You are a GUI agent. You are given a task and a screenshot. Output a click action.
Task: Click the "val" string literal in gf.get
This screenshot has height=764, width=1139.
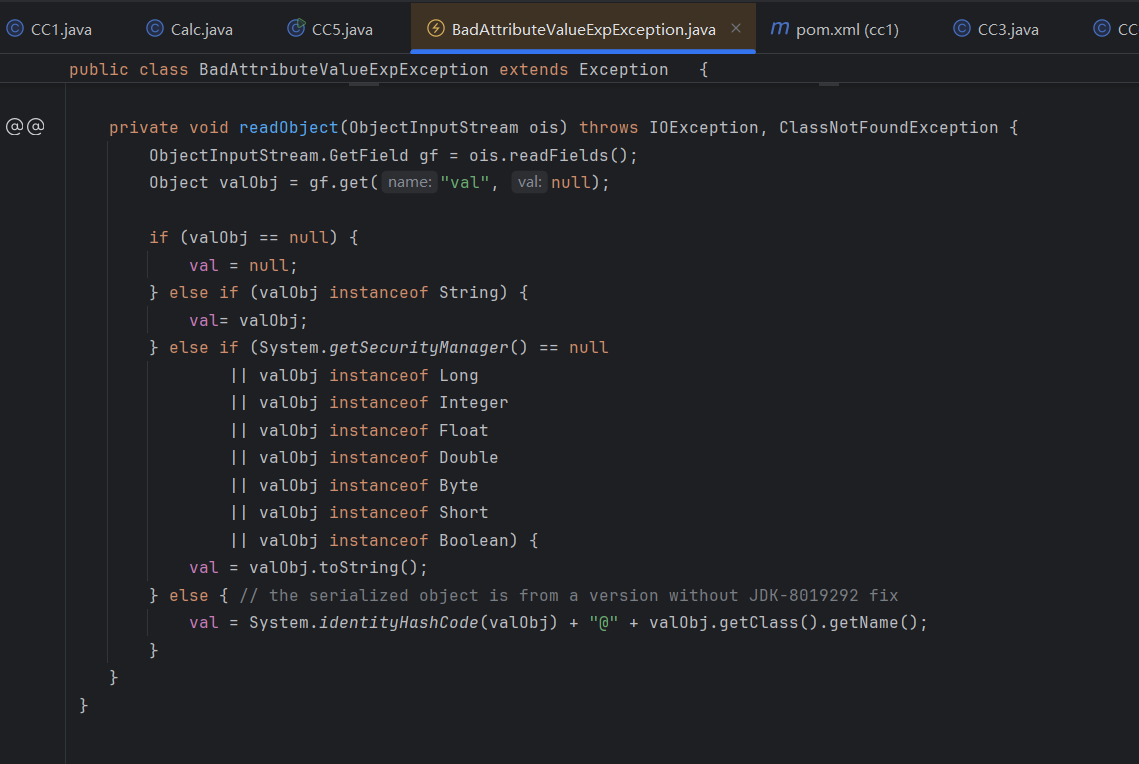(x=465, y=183)
